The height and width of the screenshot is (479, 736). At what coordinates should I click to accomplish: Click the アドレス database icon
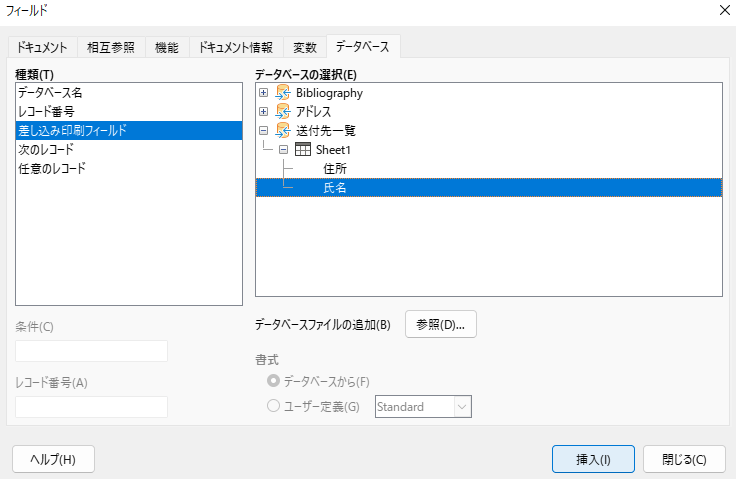click(282, 111)
